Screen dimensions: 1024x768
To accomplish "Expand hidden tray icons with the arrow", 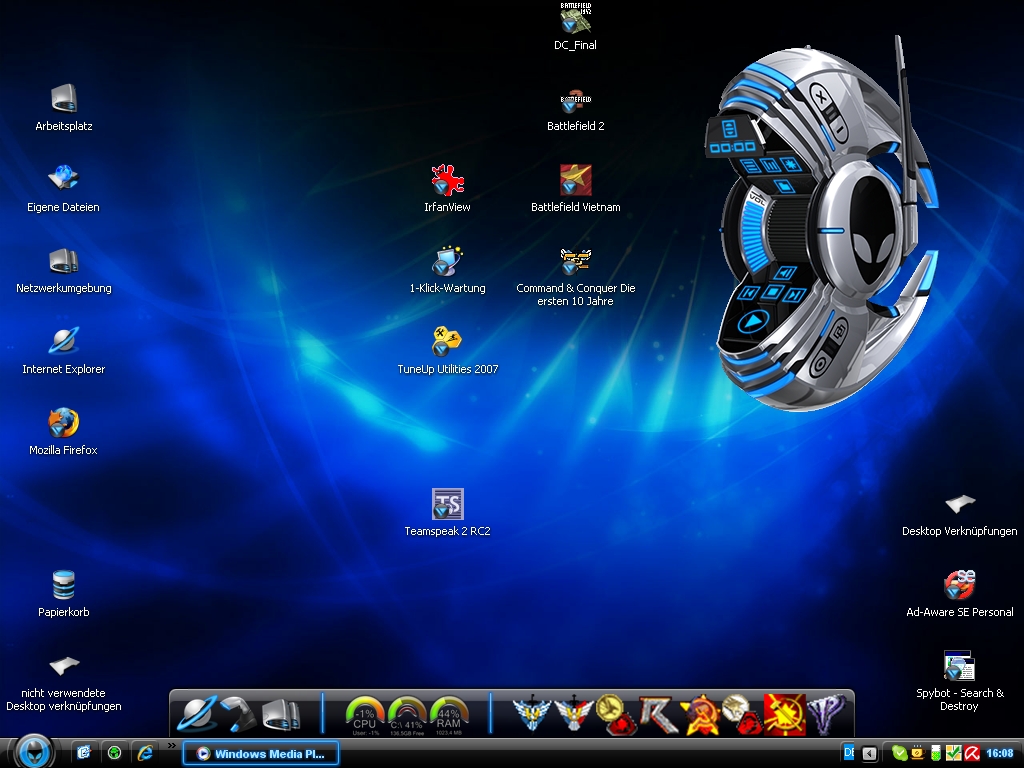I will pyautogui.click(x=869, y=754).
